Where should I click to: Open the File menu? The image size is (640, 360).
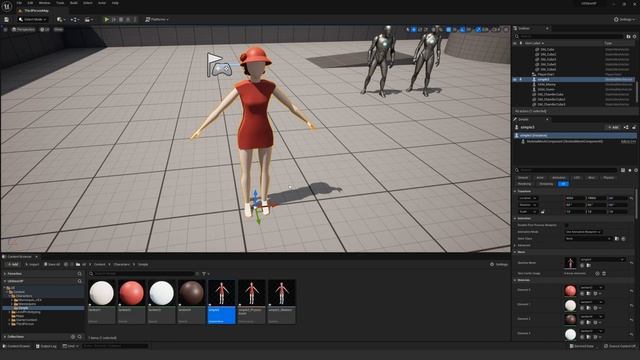pyautogui.click(x=19, y=3)
